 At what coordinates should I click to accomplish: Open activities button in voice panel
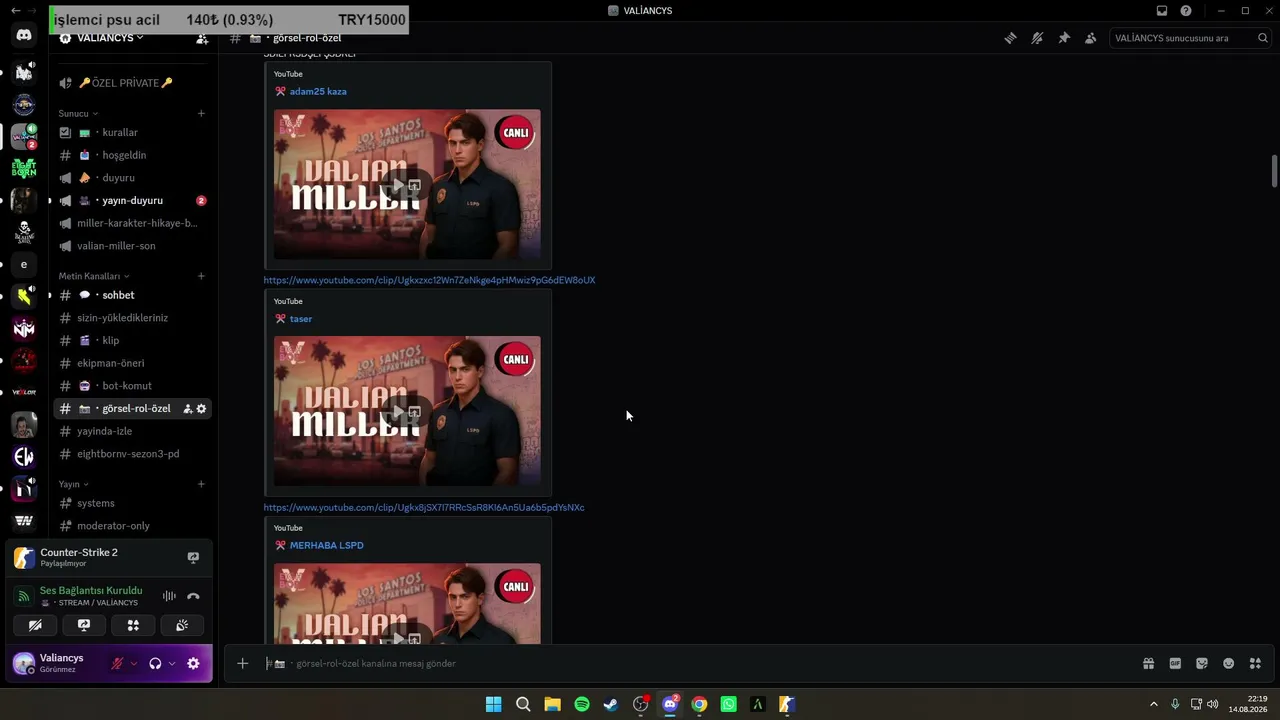(x=133, y=626)
